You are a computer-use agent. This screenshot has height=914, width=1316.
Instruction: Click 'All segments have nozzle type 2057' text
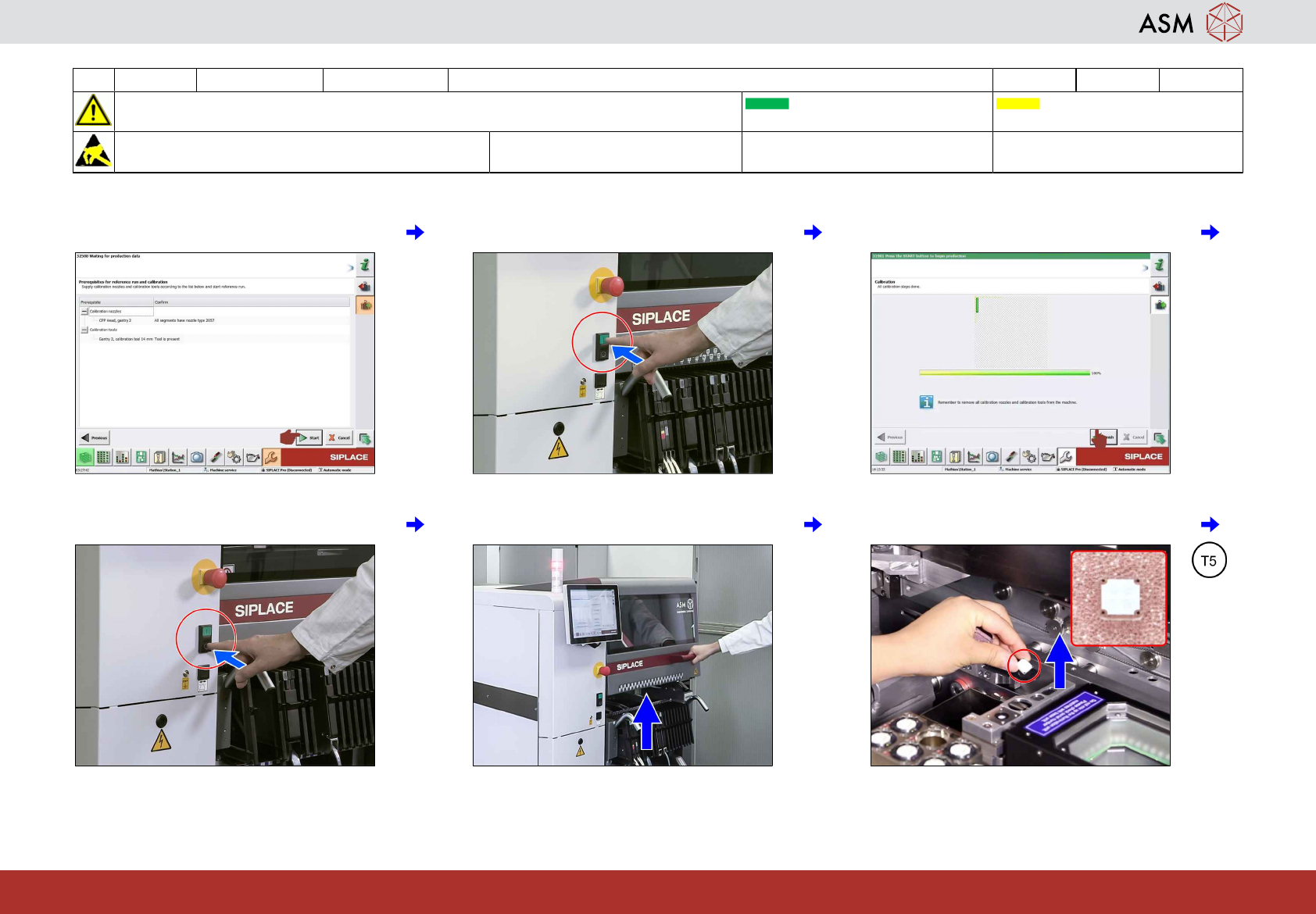click(184, 320)
